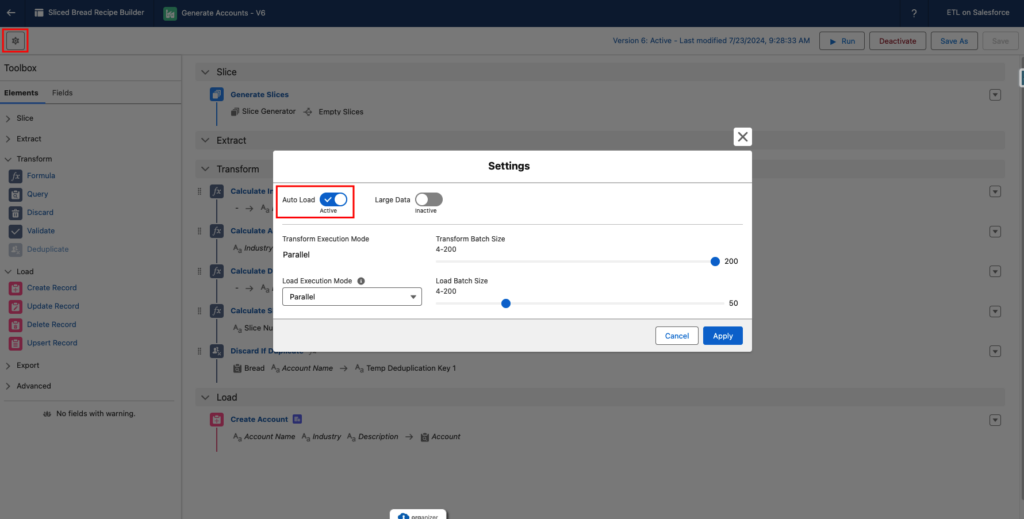This screenshot has width=1024, height=519.
Task: Select the Discard tool icon
Action: pos(17,213)
